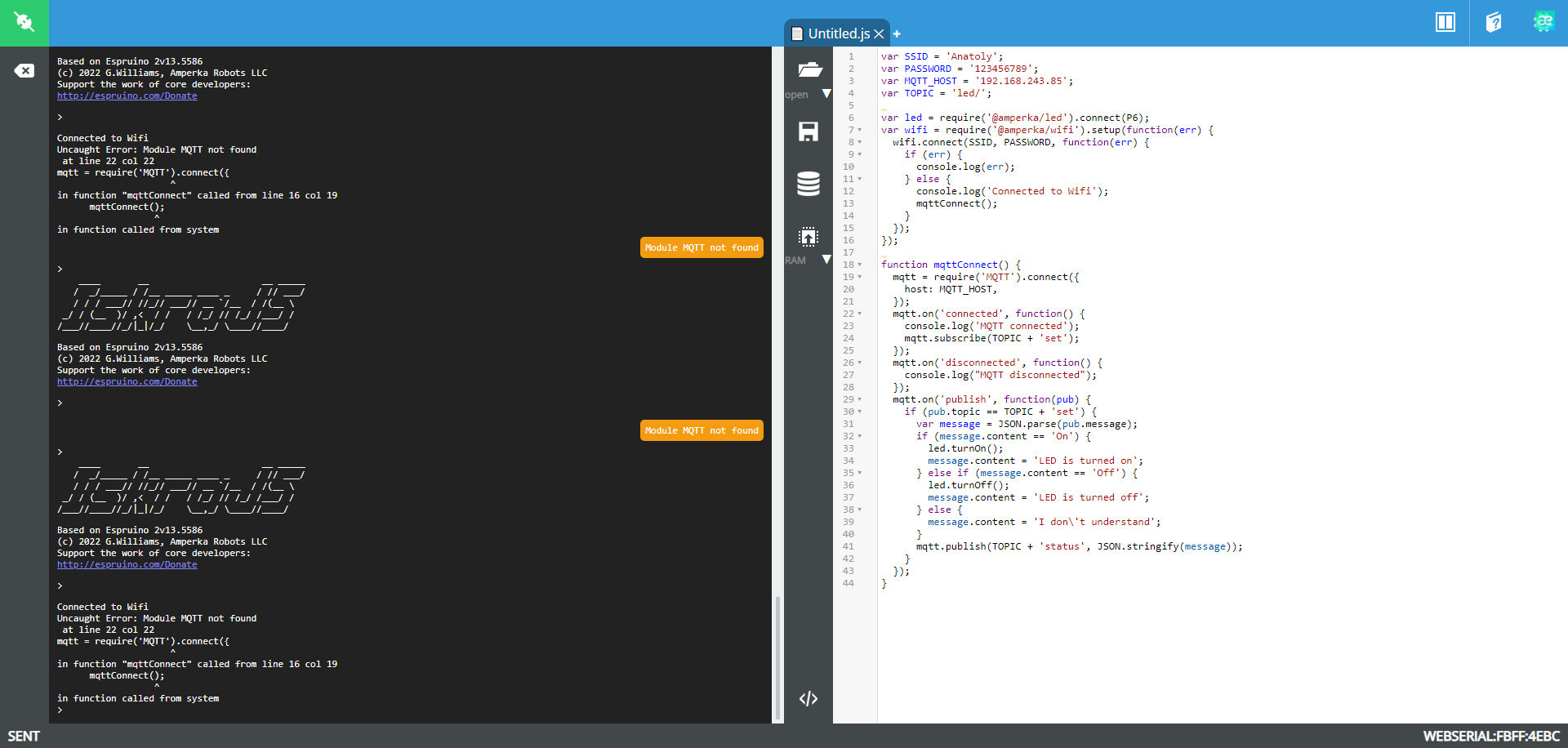This screenshot has width=1568, height=748.
Task: Add a new editor tab with the plus icon
Action: [x=897, y=33]
